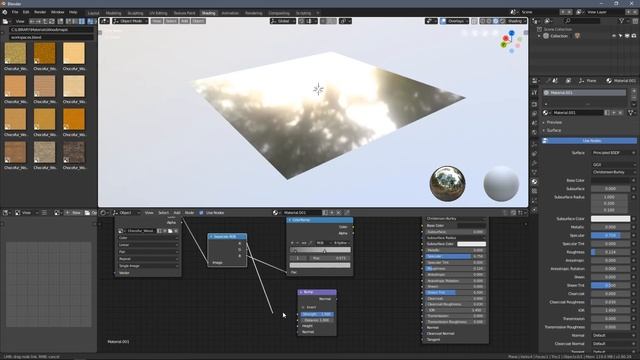Switch to the Layout workspace tab
Screen dimensions: 640x360
[x=93, y=13]
